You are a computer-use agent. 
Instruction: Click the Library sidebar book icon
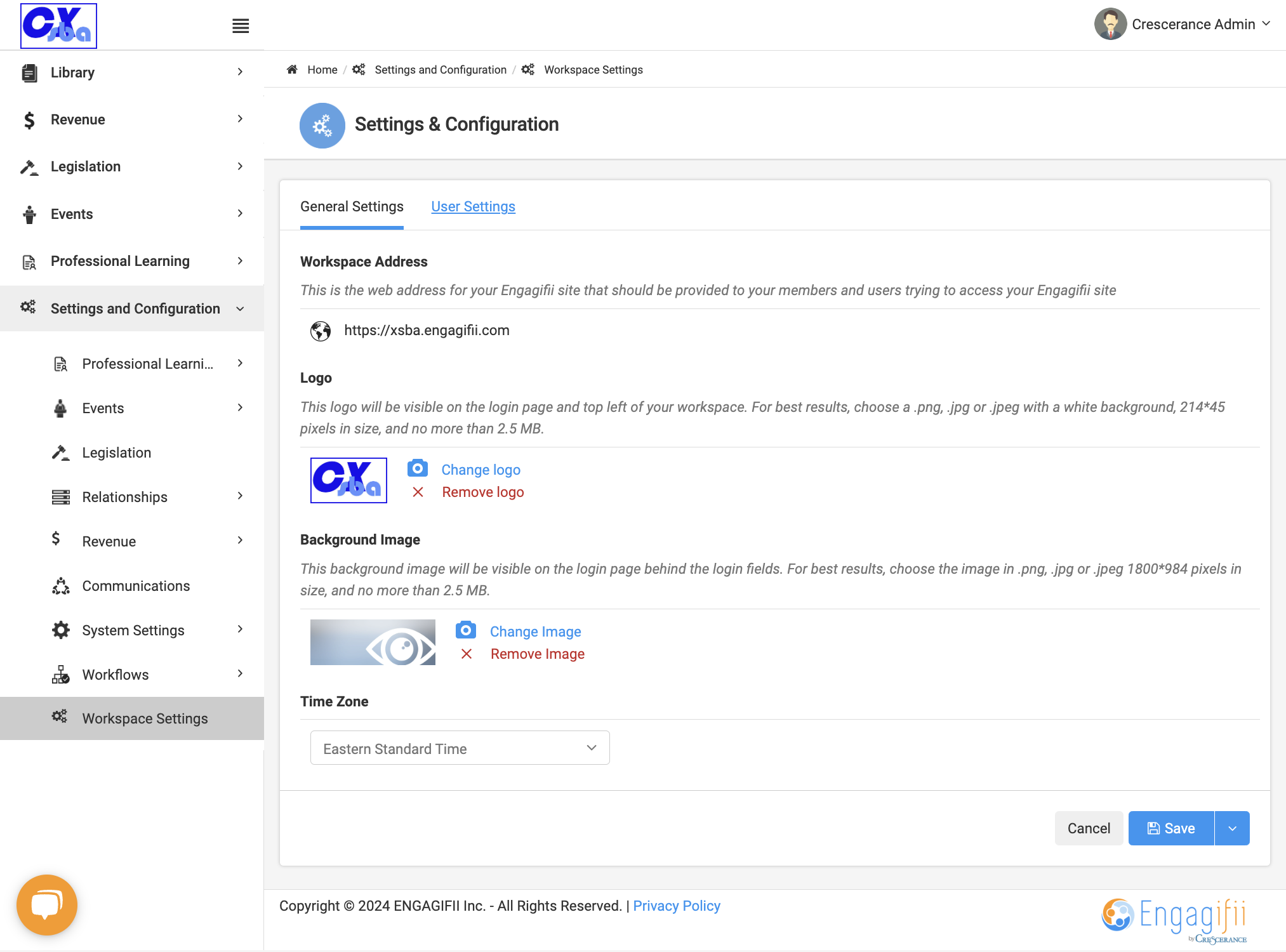[29, 73]
